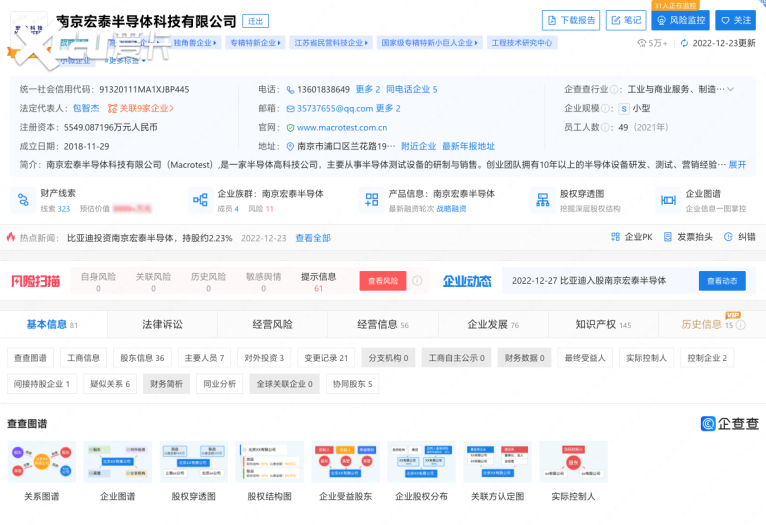The height and width of the screenshot is (525, 766).
Task: Open 关联9家企业 related companies link
Action: 141,108
